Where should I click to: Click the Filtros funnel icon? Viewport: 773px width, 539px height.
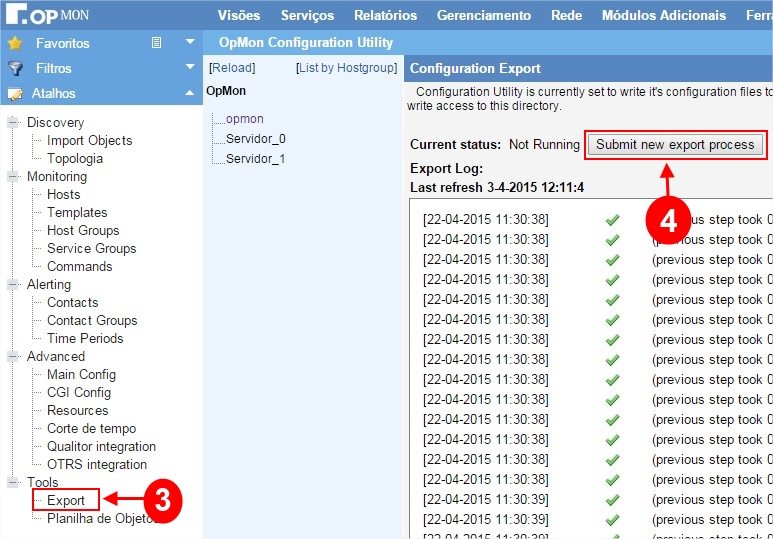15,68
